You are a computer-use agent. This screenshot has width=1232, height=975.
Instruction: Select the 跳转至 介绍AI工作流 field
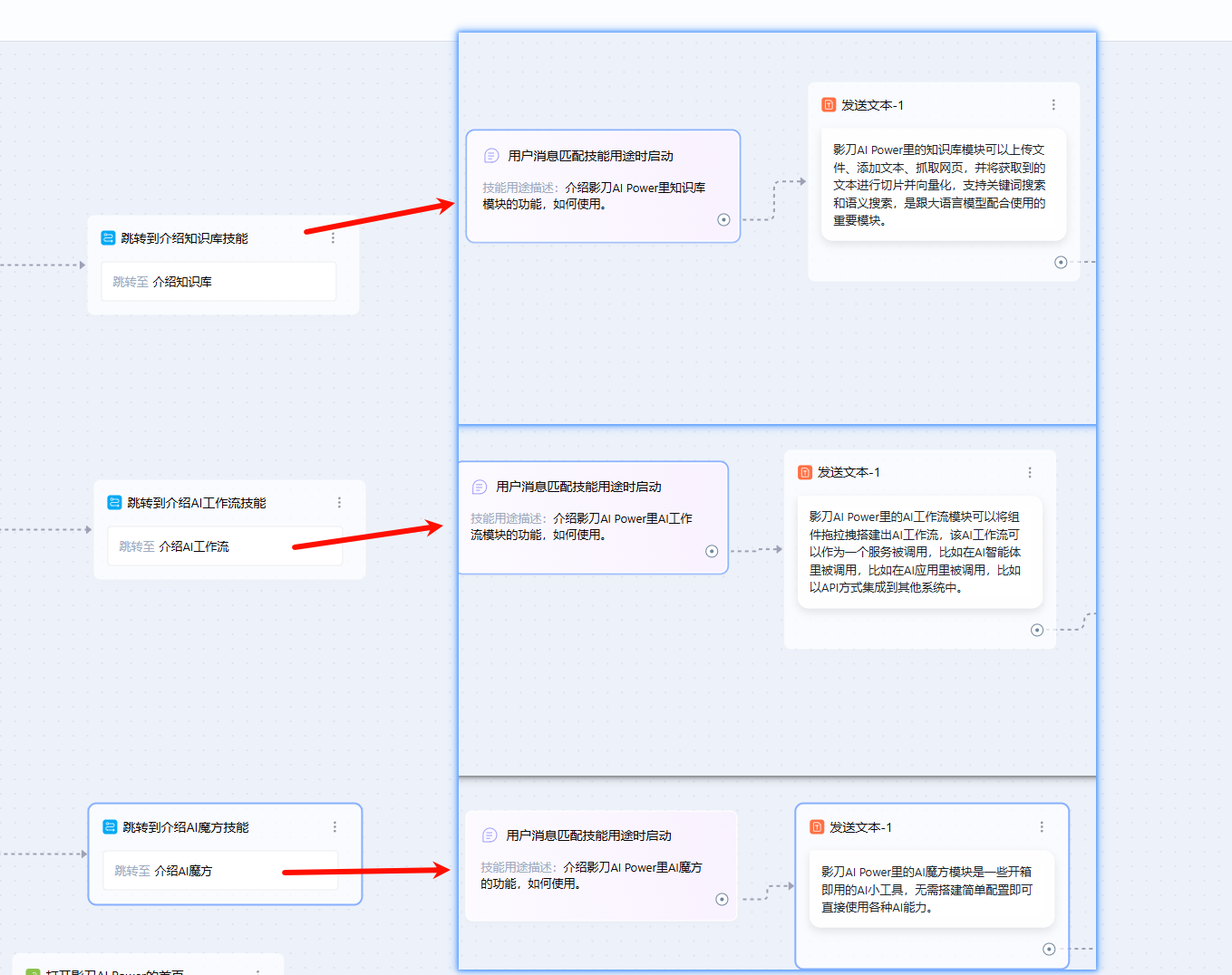point(225,546)
